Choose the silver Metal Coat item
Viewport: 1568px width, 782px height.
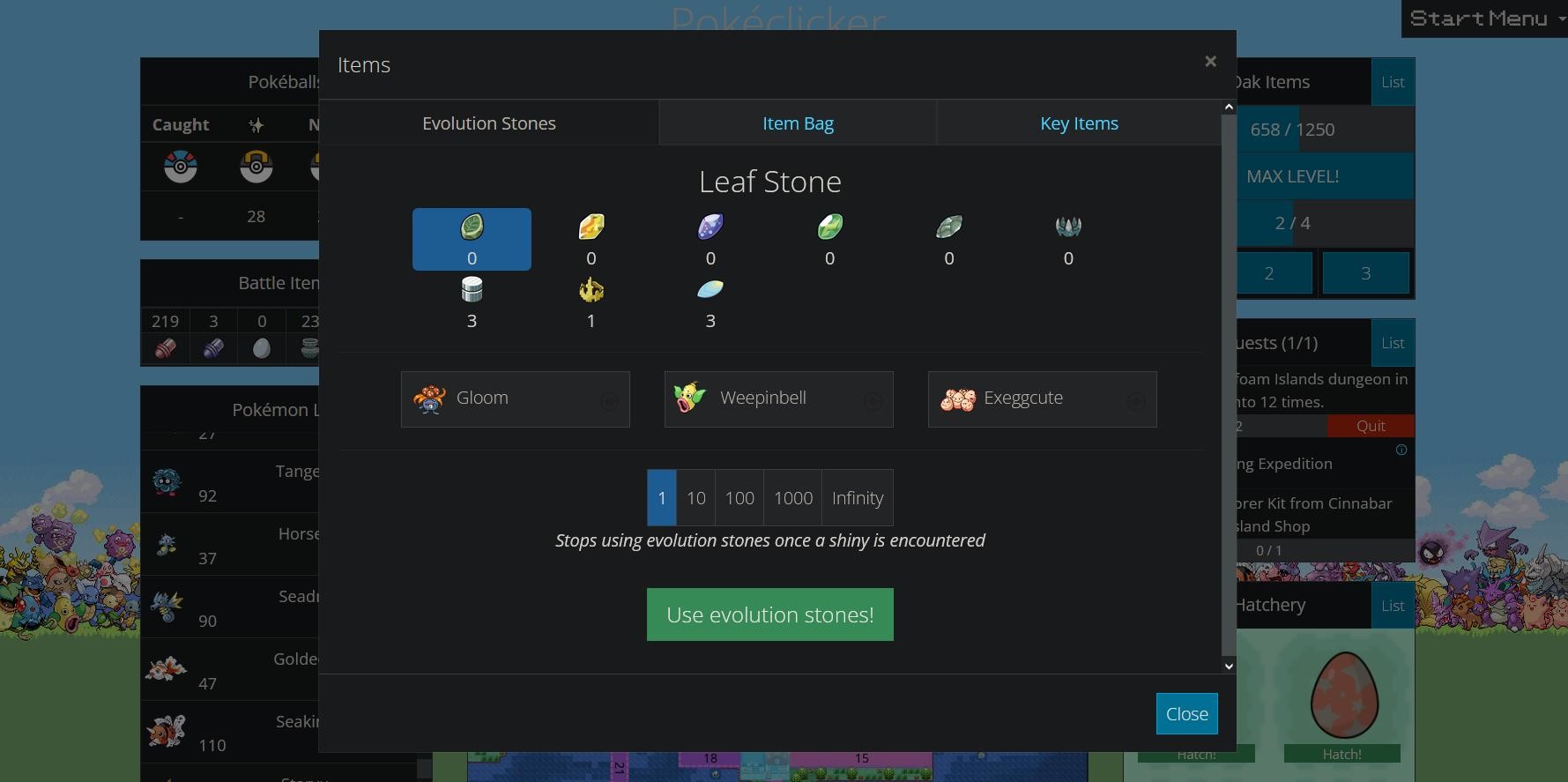click(472, 291)
